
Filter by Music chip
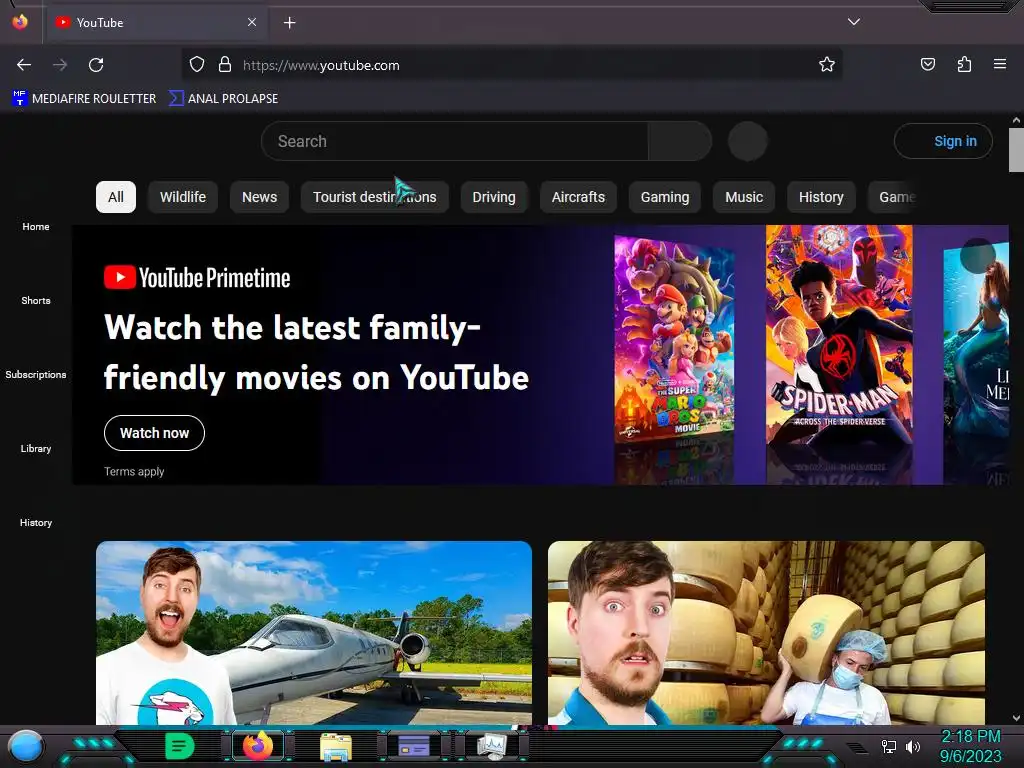click(744, 197)
